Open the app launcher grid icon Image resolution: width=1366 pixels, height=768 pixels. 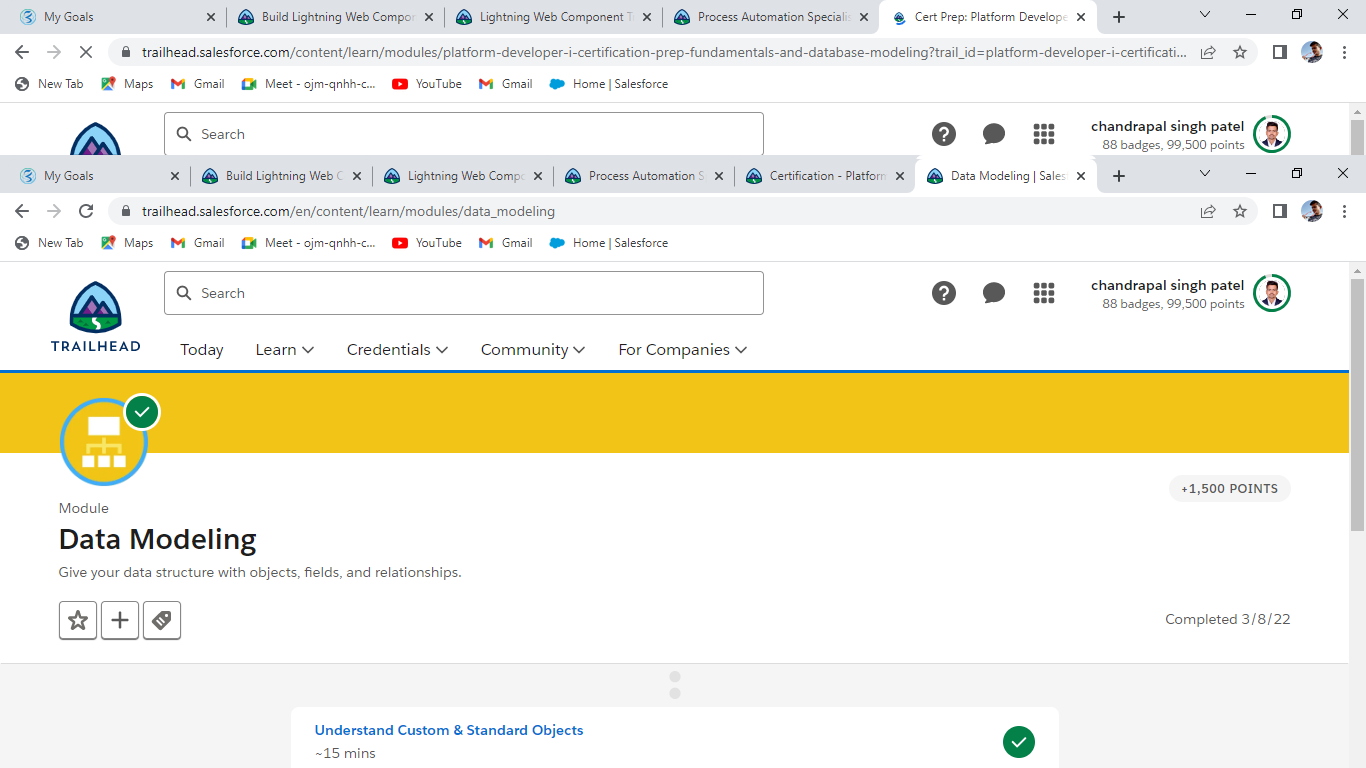tap(1044, 293)
